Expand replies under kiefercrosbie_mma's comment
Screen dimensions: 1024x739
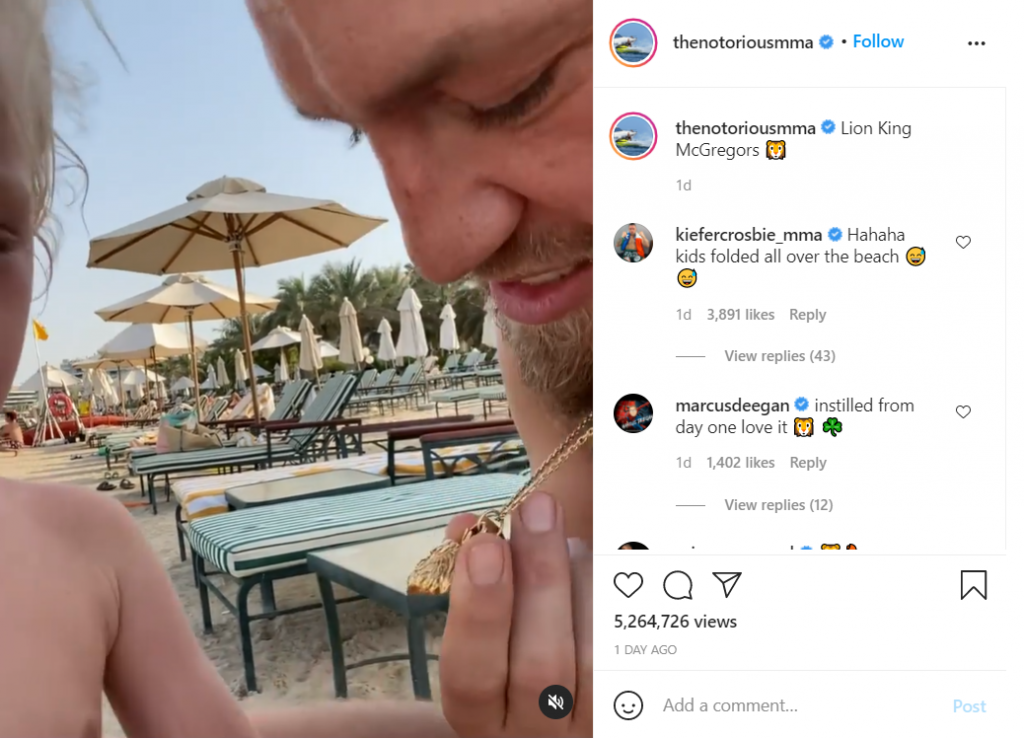point(780,355)
